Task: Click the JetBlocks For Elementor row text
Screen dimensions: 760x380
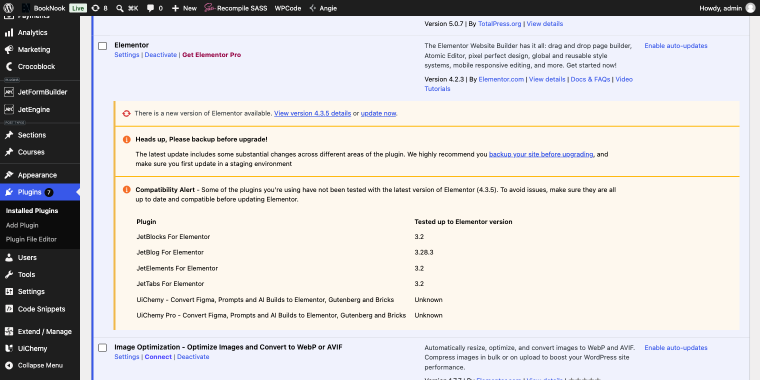Action: (x=173, y=237)
